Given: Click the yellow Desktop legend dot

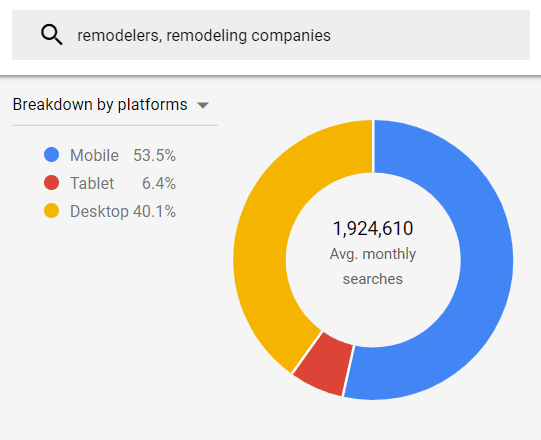Looking at the screenshot, I should [51, 211].
